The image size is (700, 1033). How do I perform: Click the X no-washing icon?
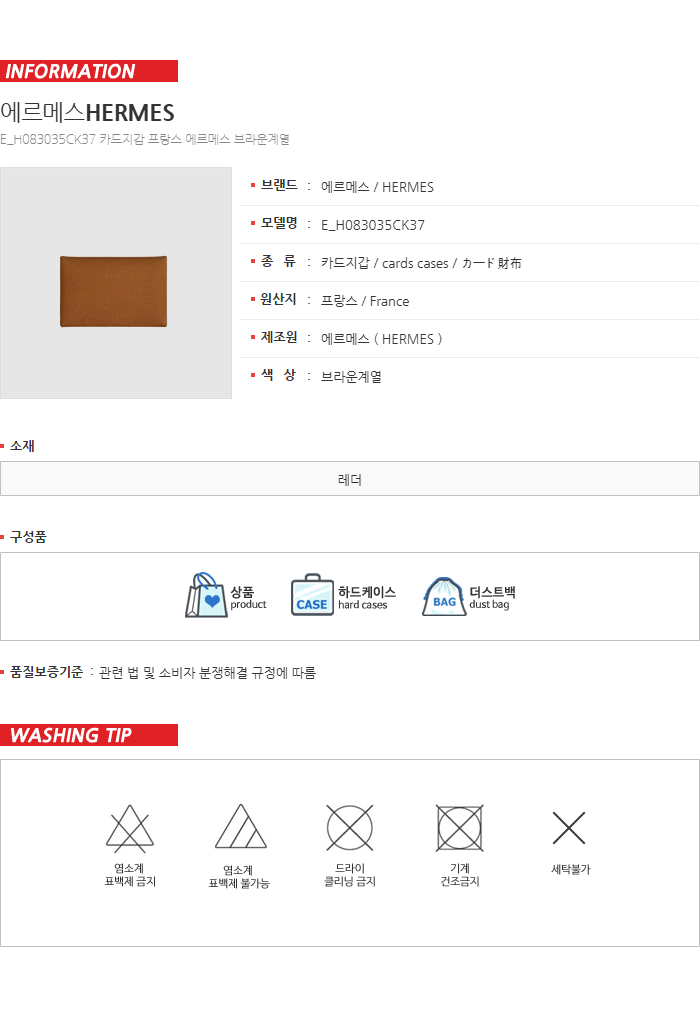(x=569, y=828)
